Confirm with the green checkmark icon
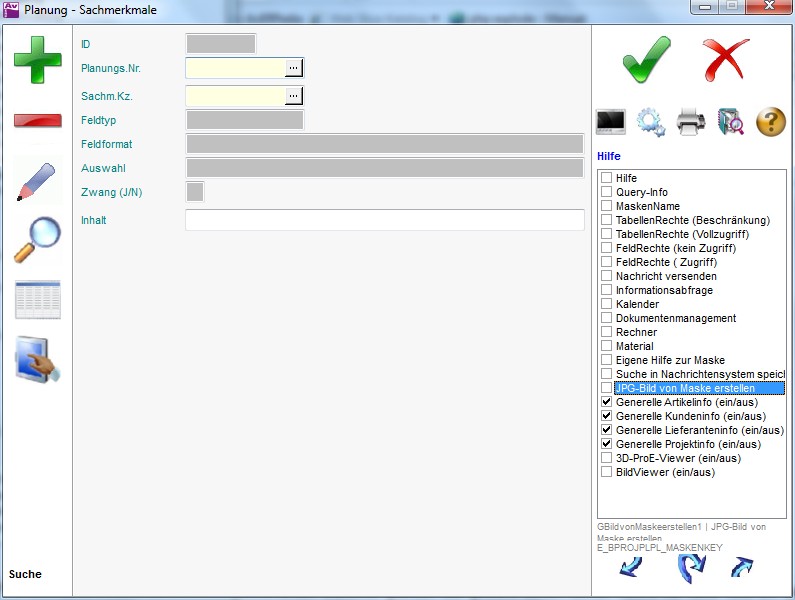The image size is (795, 600). click(646, 60)
